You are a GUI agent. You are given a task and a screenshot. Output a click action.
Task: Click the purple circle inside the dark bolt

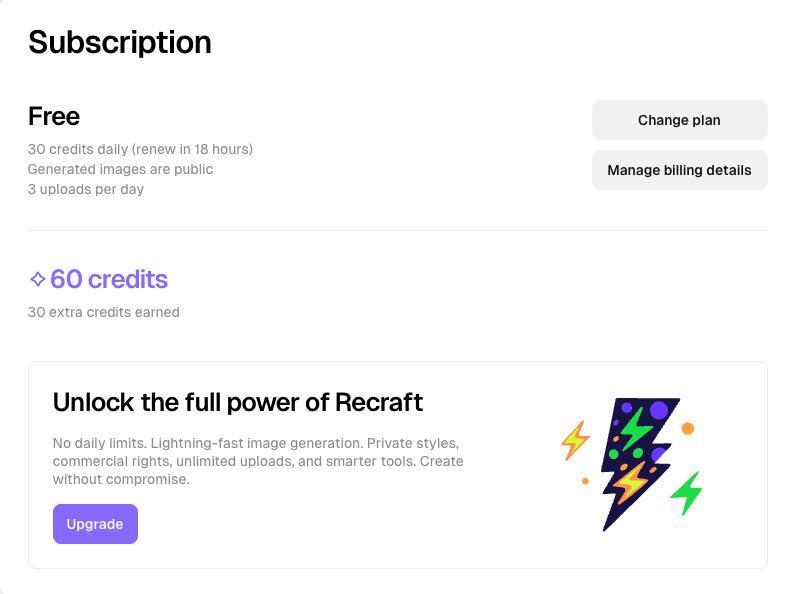coord(658,410)
